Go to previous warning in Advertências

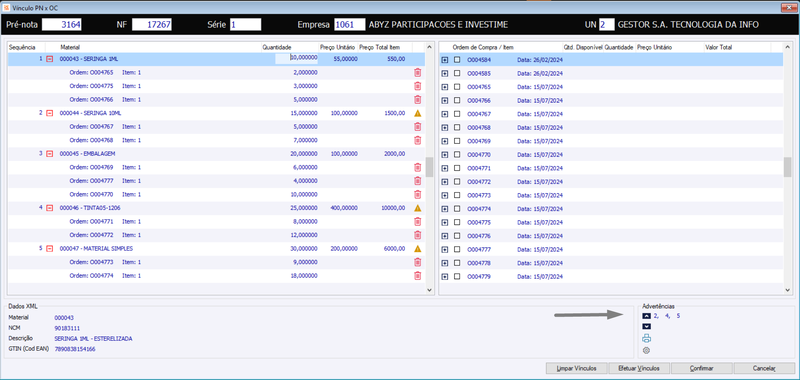[646, 316]
